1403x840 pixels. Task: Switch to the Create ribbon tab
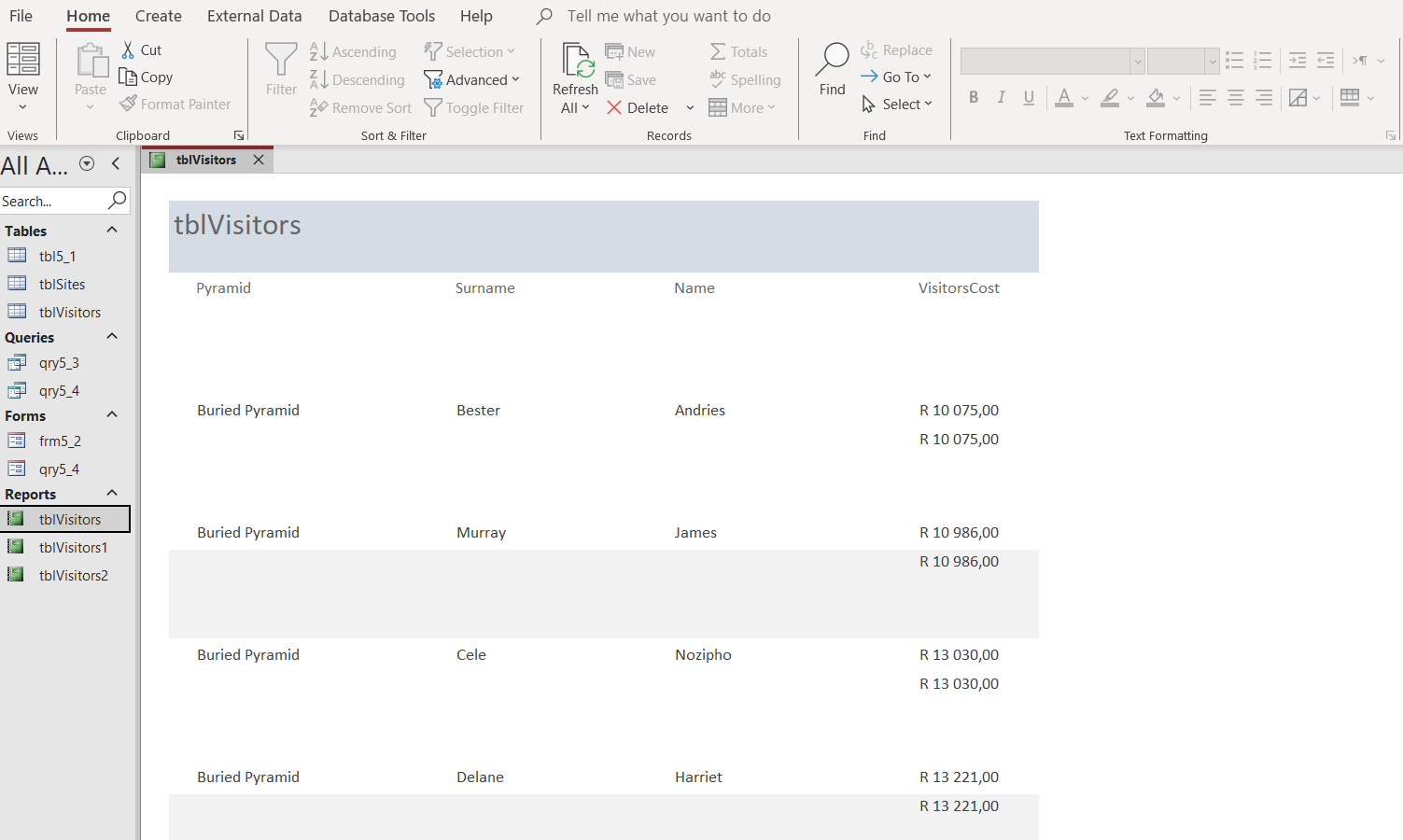click(159, 16)
